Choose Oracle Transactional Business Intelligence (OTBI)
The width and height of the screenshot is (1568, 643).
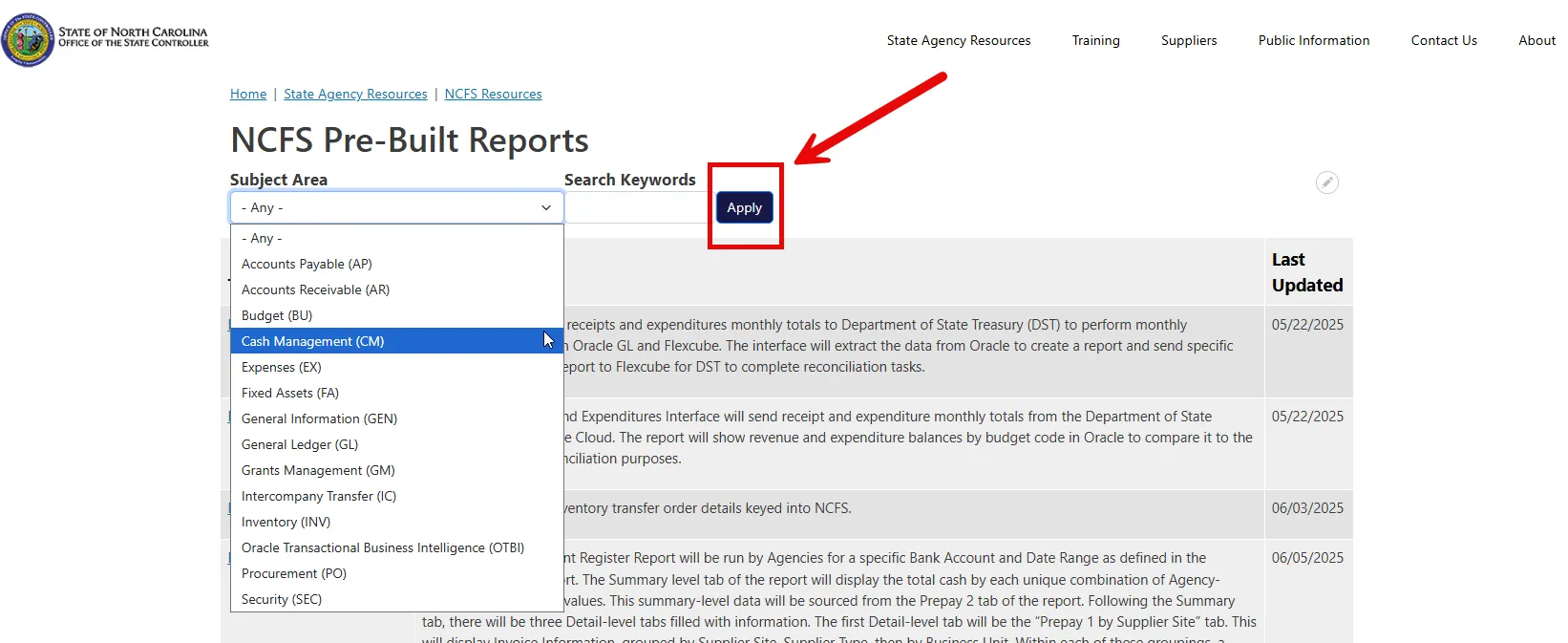click(383, 547)
